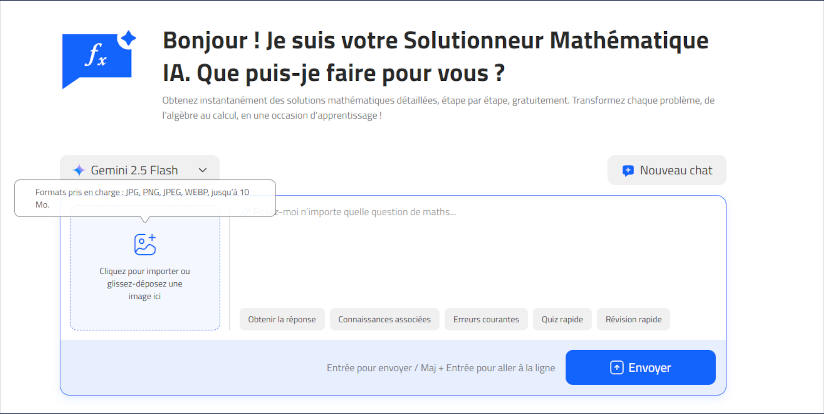The height and width of the screenshot is (414, 824).
Task: Select the Obtenir la réponse chip
Action: click(281, 319)
